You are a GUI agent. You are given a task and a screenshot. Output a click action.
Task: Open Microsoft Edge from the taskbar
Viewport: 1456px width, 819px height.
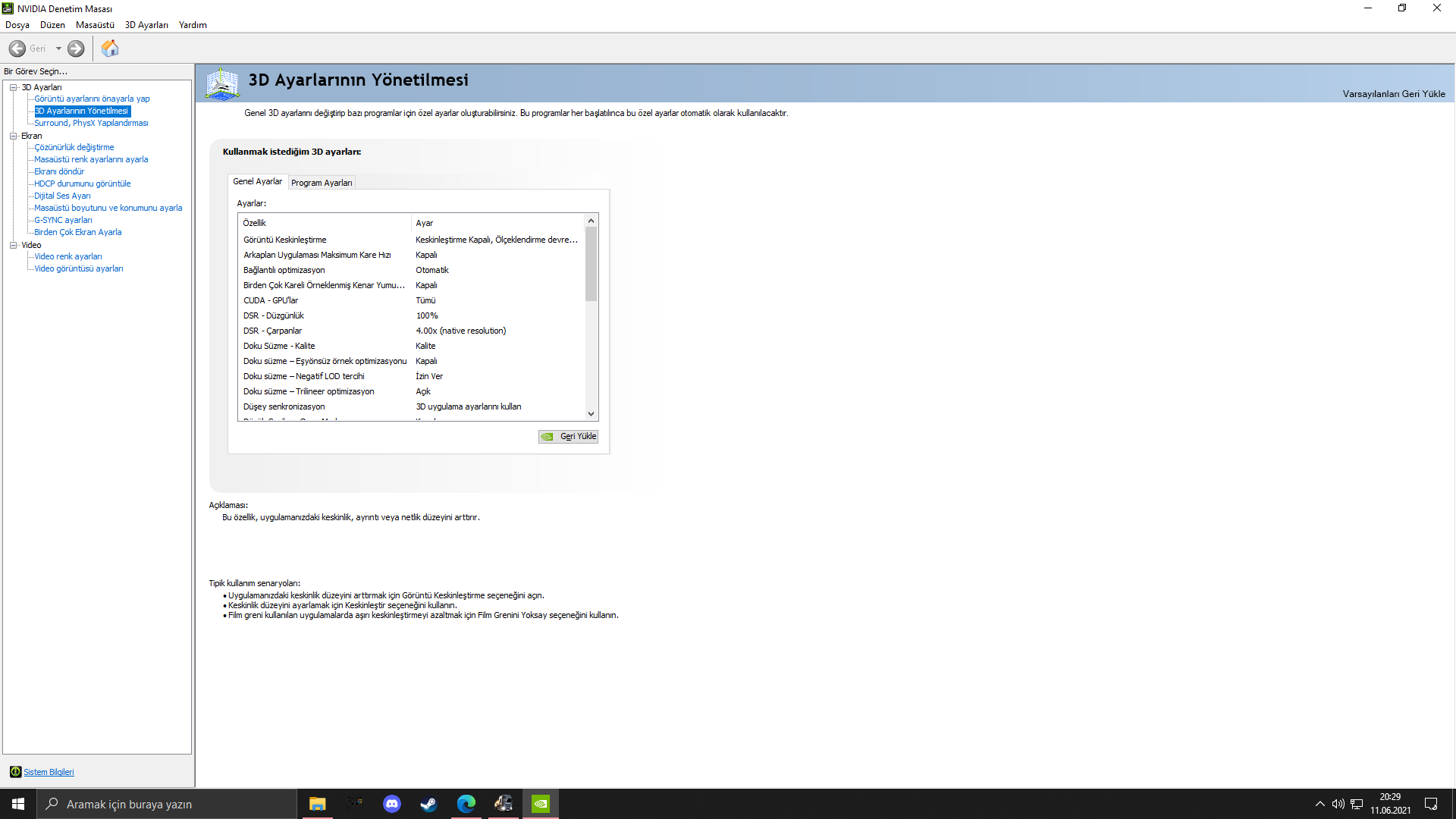pos(466,804)
